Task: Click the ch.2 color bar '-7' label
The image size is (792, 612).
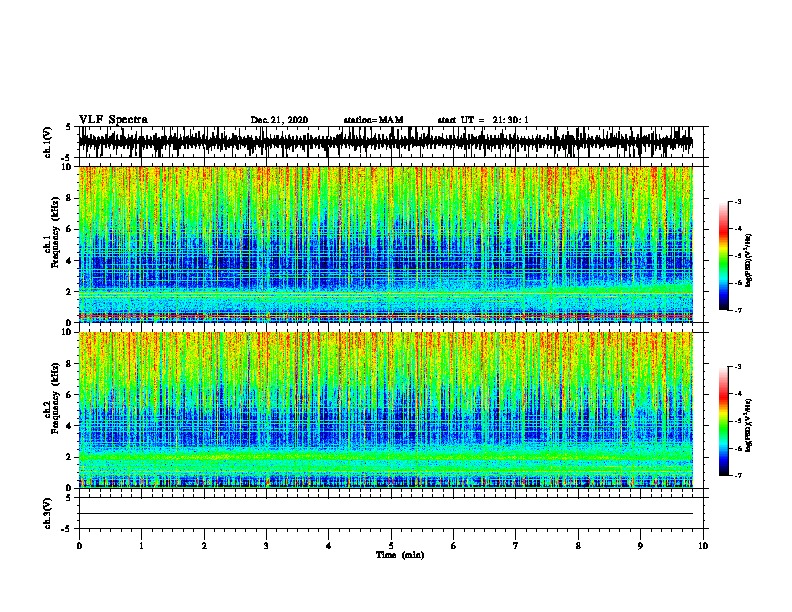Action: tap(738, 476)
